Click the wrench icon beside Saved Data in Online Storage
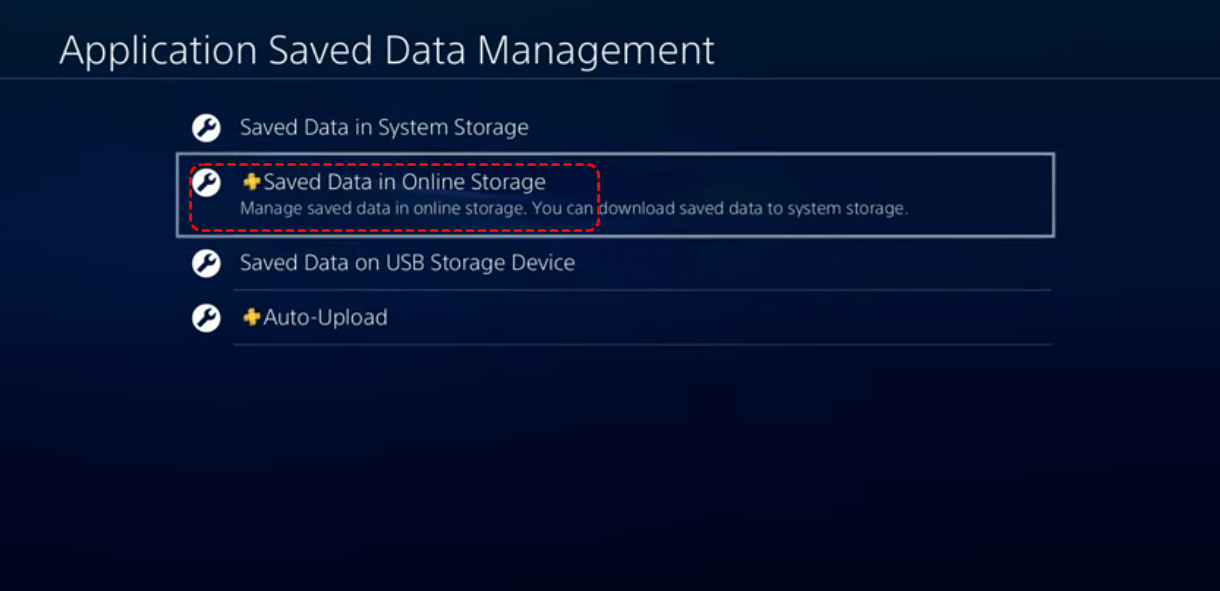1220x591 pixels. (206, 183)
